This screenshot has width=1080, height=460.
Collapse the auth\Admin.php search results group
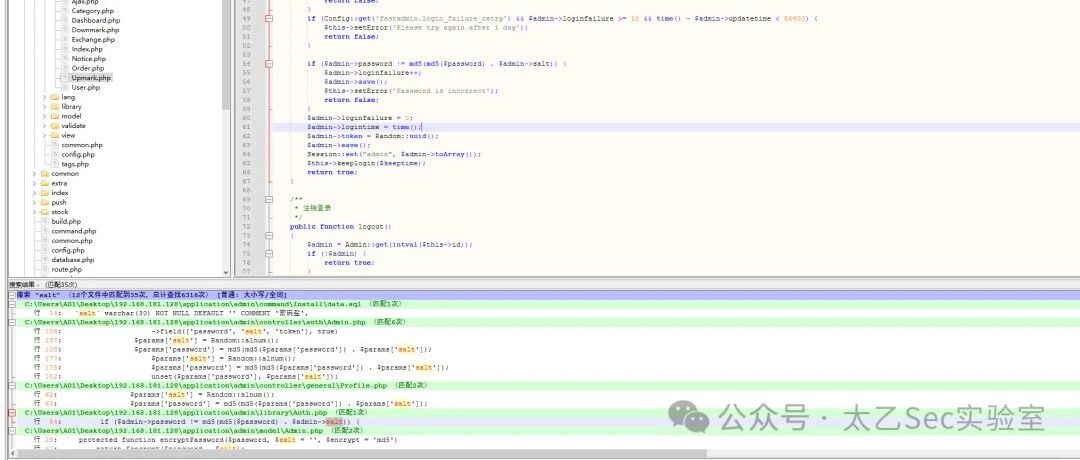[x=12, y=322]
